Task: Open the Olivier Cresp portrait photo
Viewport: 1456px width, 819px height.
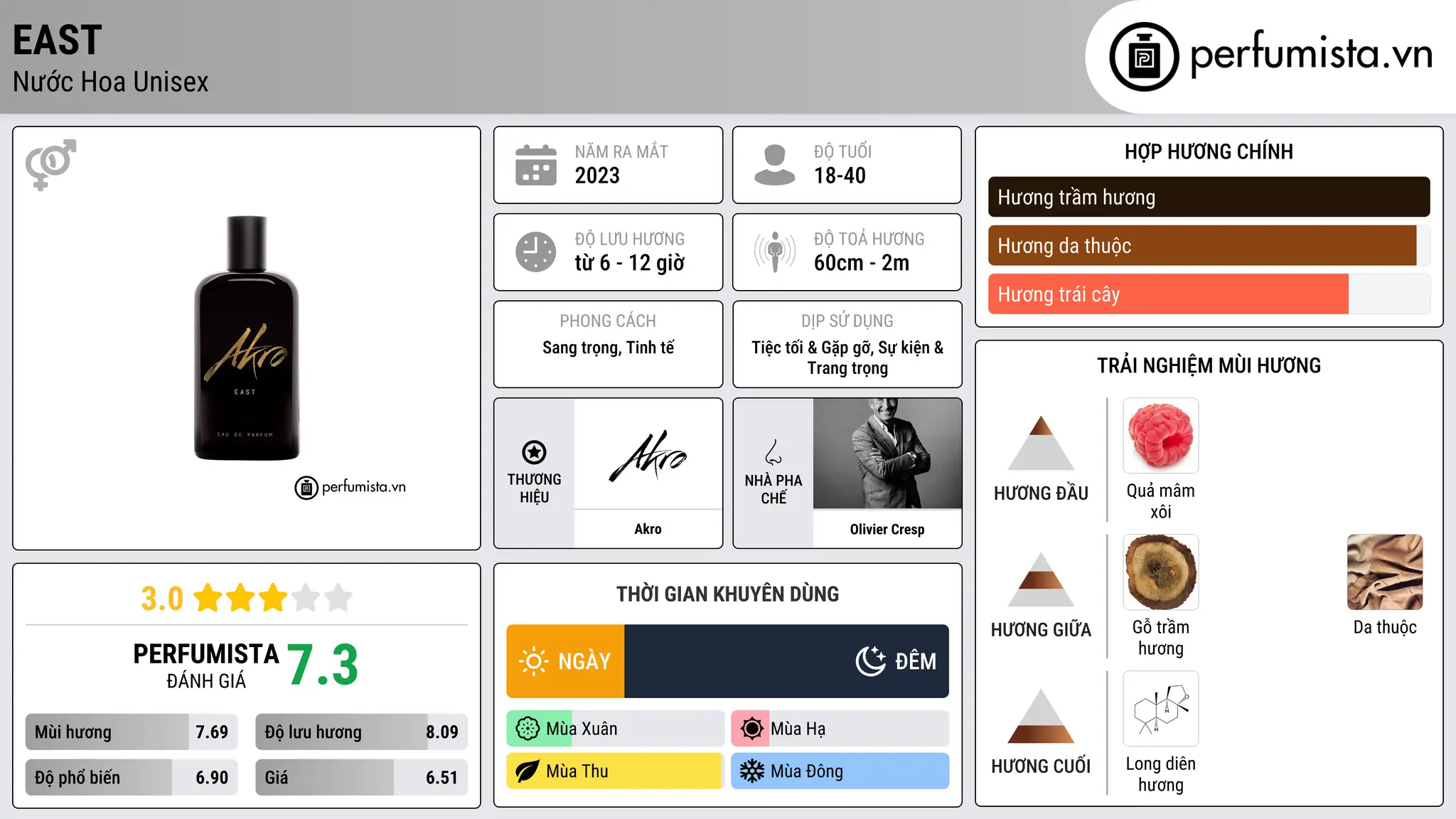Action: pyautogui.click(x=887, y=454)
